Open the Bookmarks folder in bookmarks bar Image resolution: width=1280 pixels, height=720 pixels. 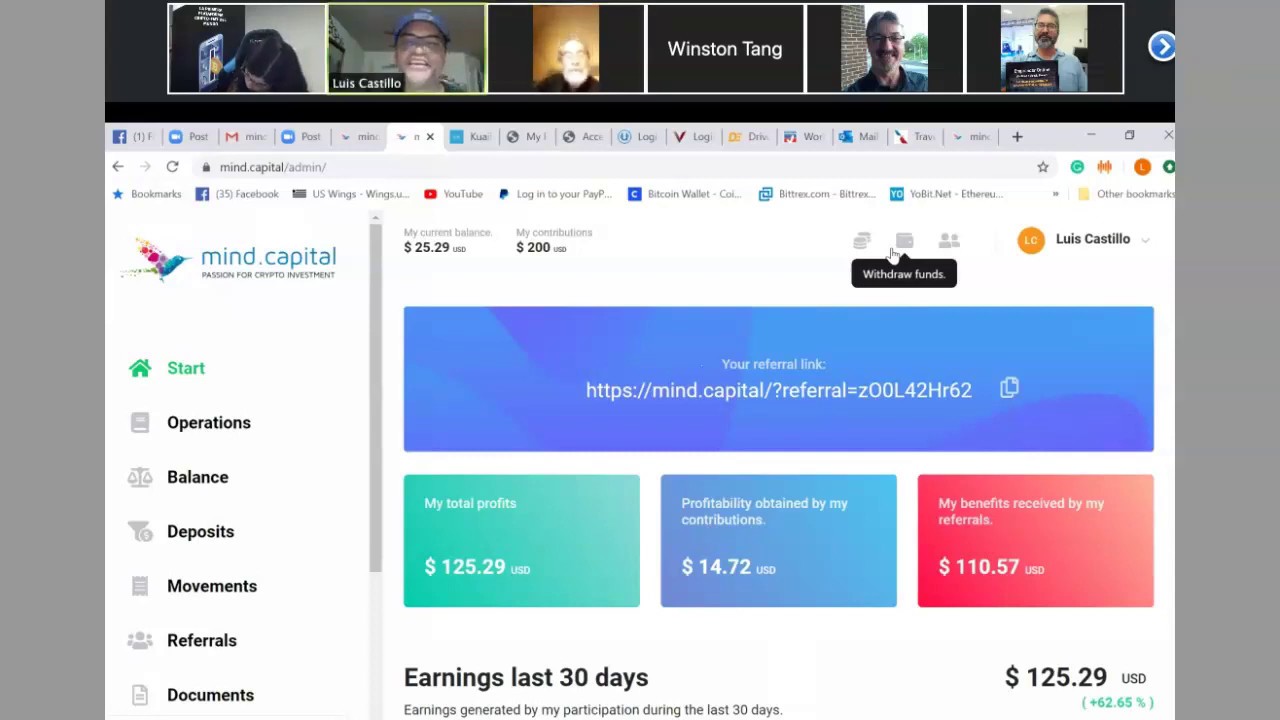point(147,194)
